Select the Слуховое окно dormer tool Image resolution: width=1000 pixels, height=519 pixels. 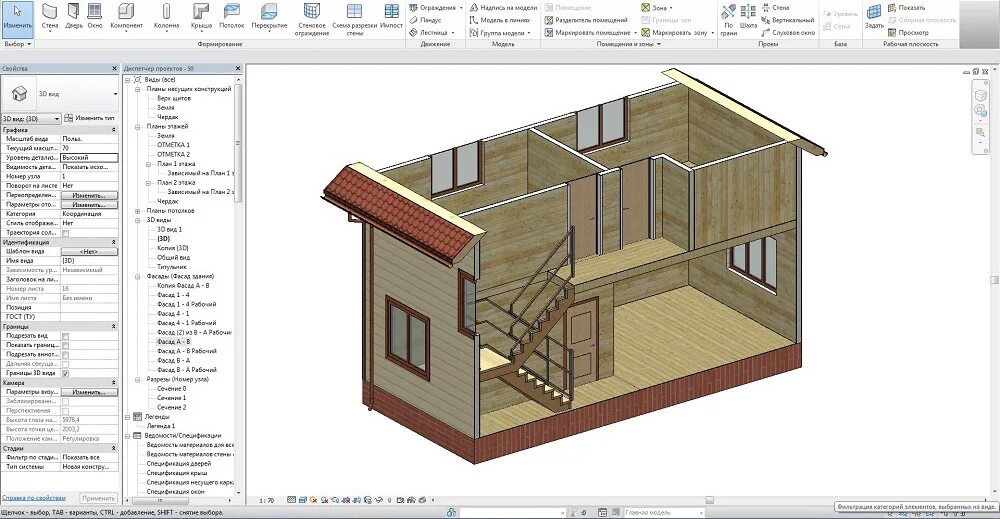click(x=788, y=33)
